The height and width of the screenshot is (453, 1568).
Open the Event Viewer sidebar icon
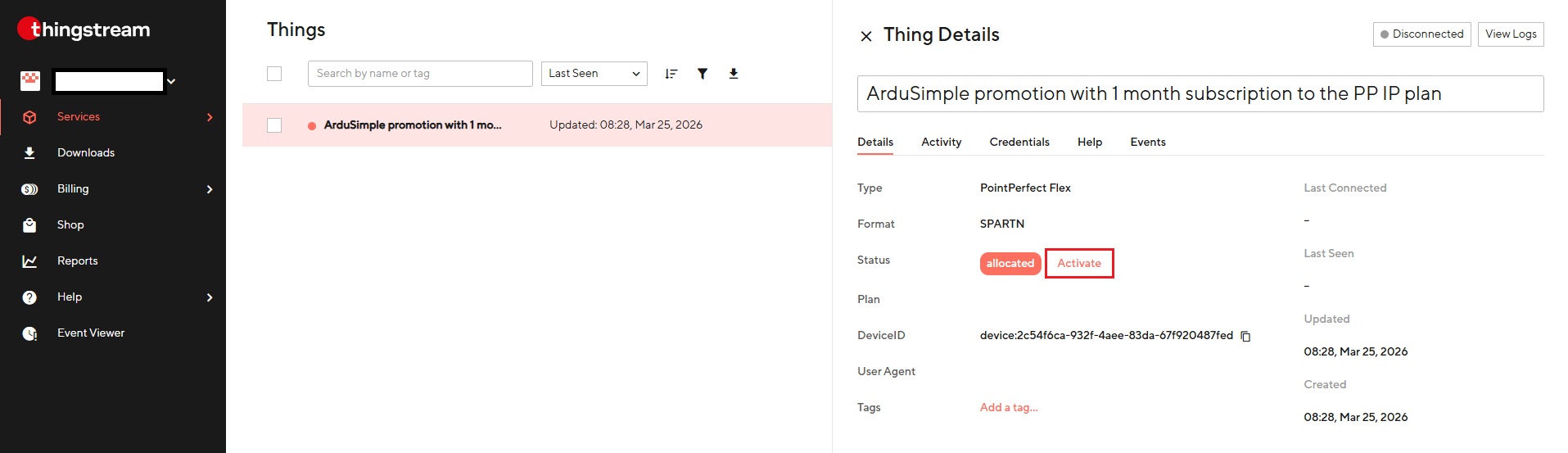(x=29, y=333)
